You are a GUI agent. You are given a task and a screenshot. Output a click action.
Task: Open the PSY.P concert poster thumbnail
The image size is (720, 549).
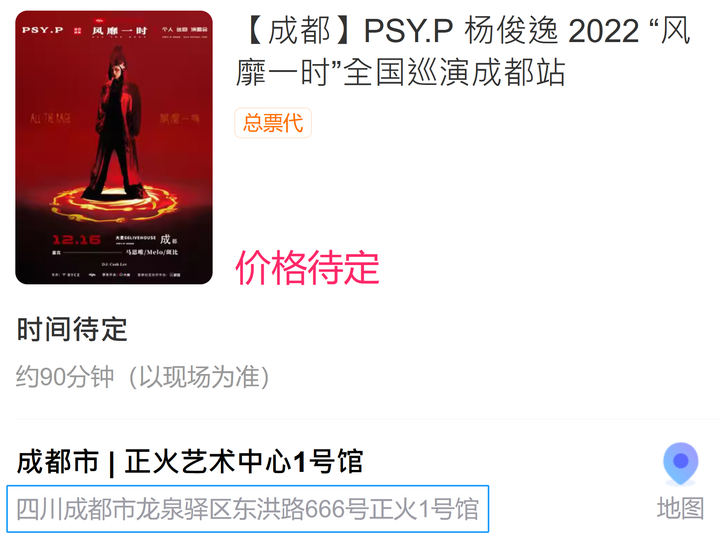coord(114,147)
